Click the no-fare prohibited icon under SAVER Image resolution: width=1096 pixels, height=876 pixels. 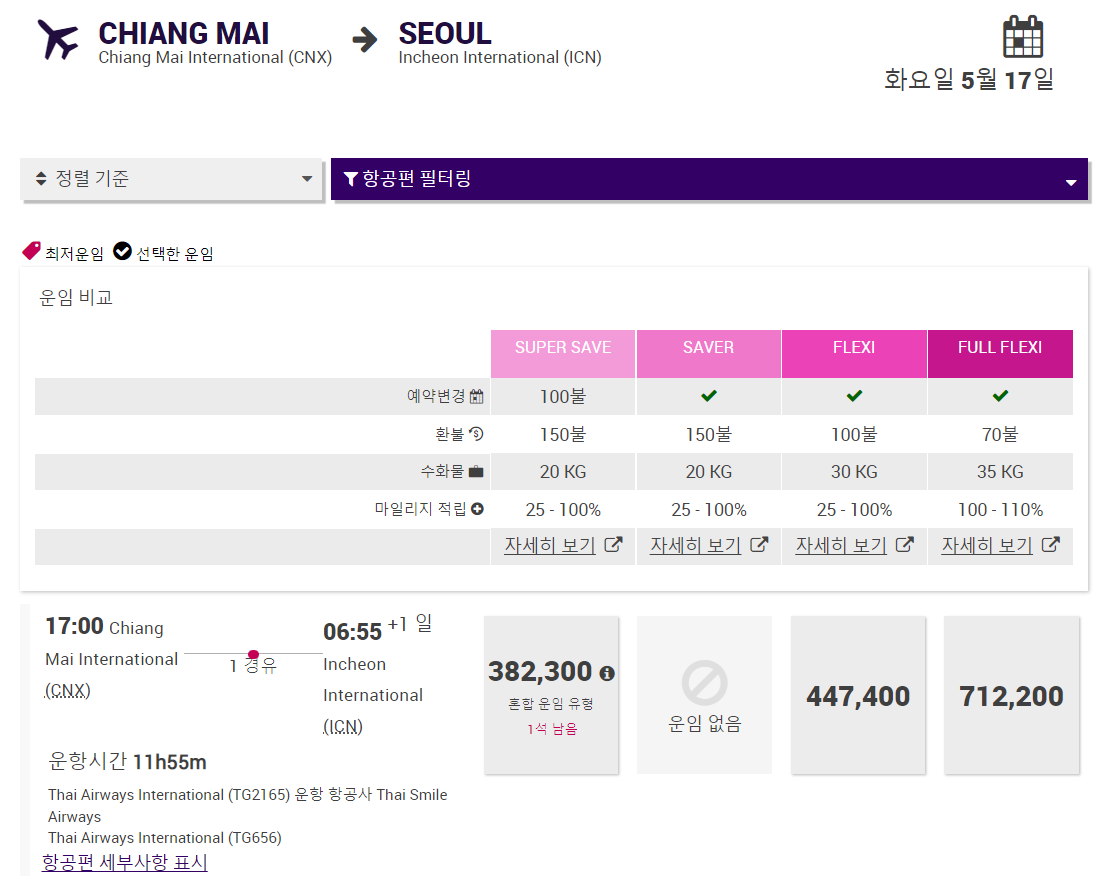[x=704, y=683]
